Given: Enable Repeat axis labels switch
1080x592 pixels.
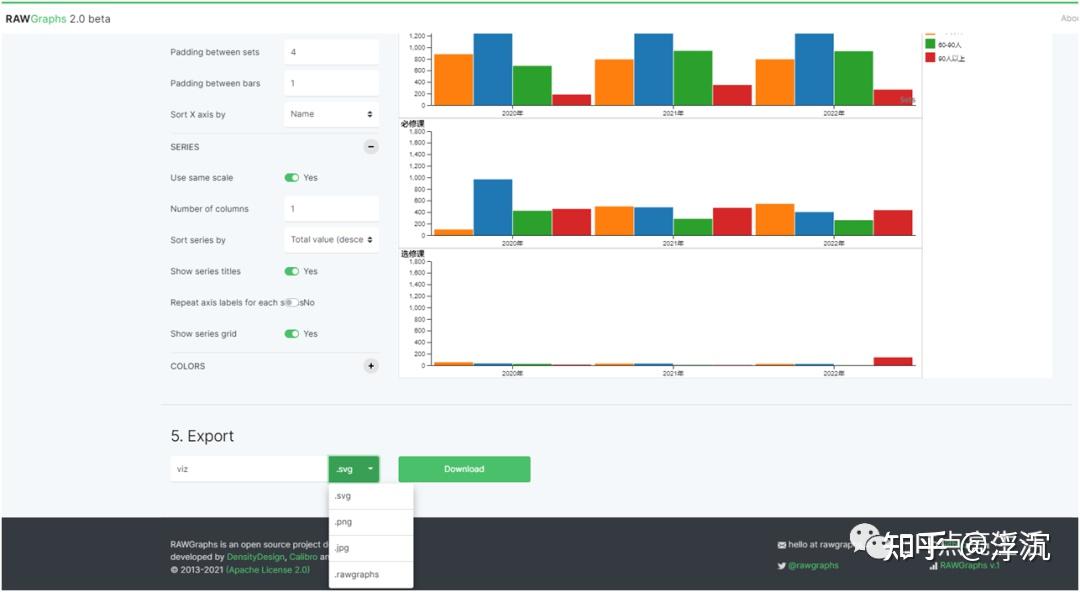Looking at the screenshot, I should [292, 303].
